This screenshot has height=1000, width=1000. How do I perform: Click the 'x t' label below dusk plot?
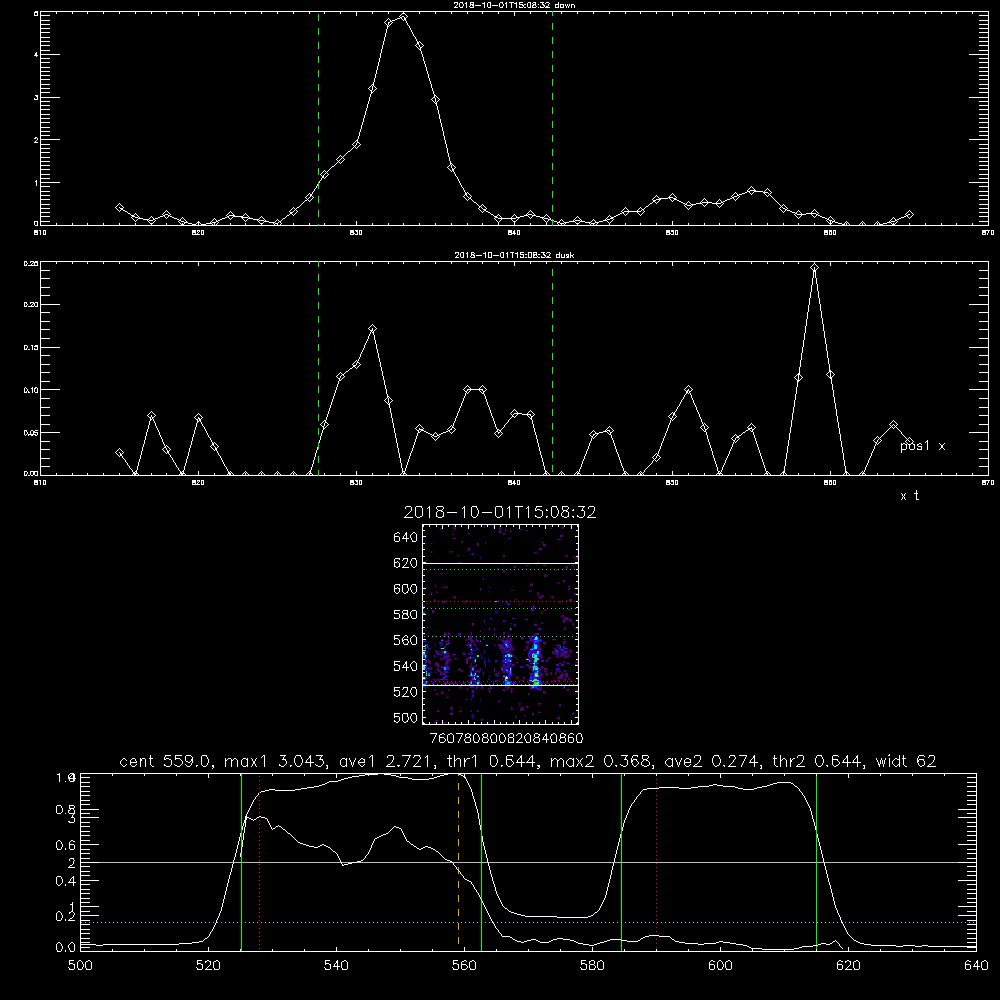tap(909, 496)
